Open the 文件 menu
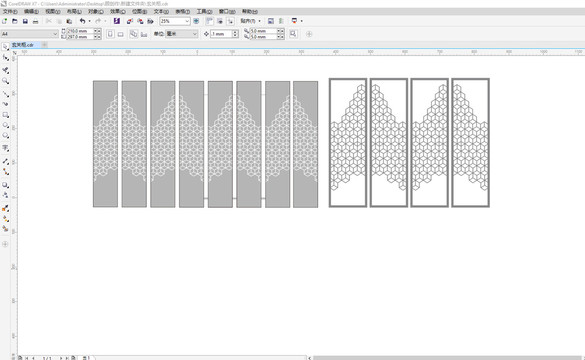 pos(10,12)
